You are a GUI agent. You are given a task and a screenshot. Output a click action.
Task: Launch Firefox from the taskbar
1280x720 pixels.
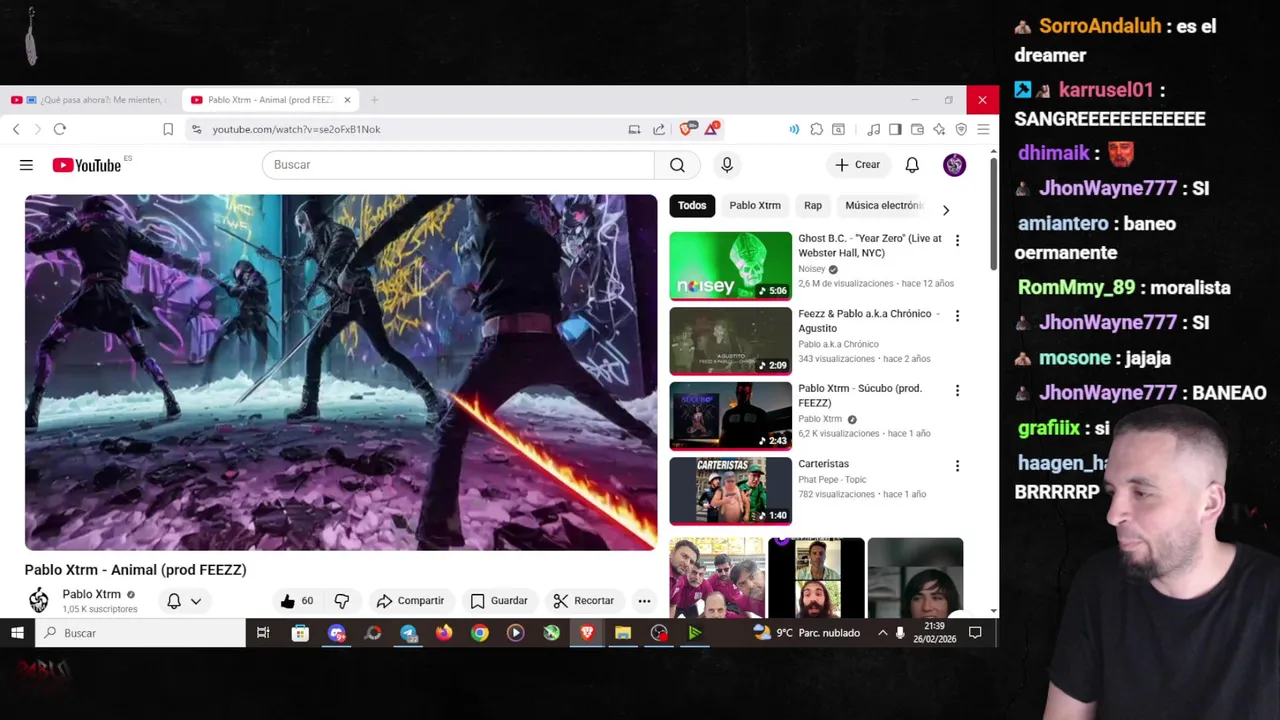(x=444, y=633)
